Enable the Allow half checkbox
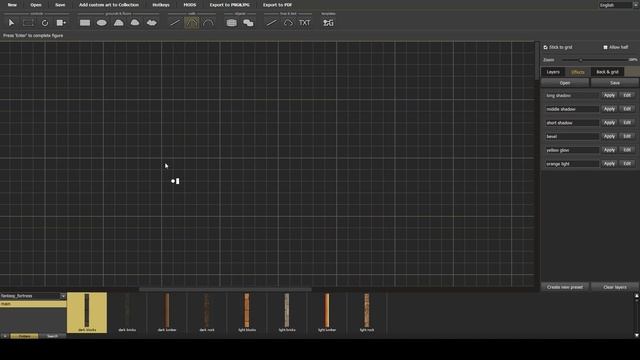The height and width of the screenshot is (360, 640). 605,47
